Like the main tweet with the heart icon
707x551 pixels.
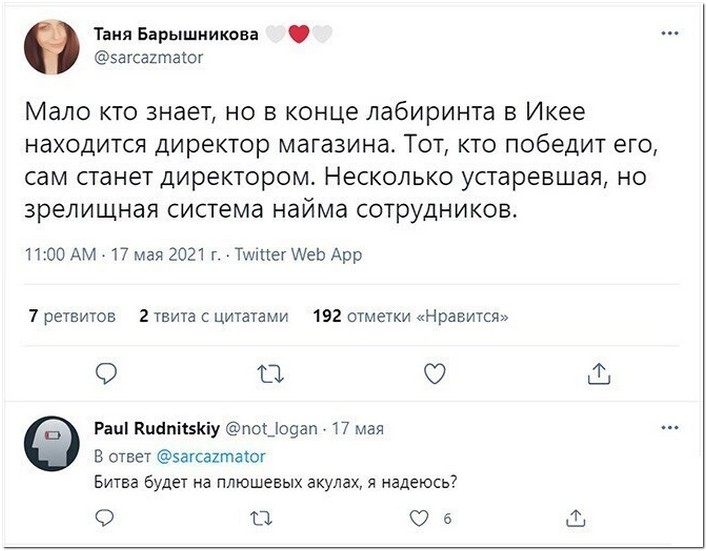(x=435, y=374)
